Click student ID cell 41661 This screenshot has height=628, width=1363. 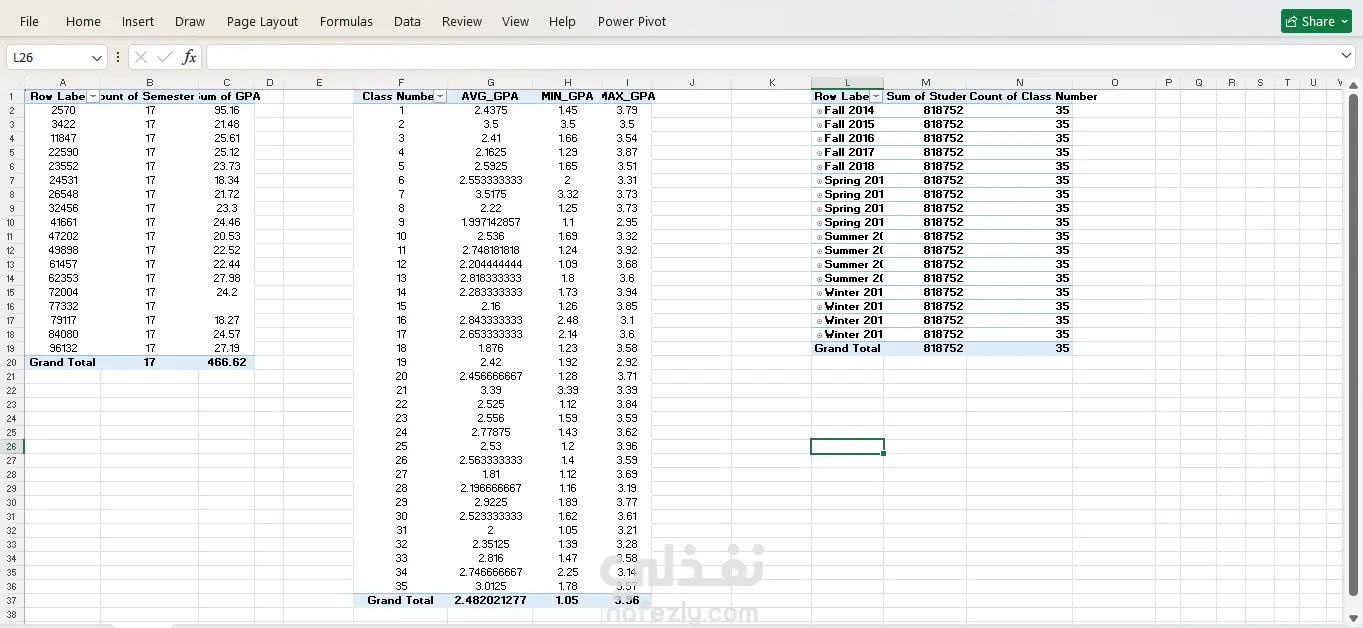(63, 223)
